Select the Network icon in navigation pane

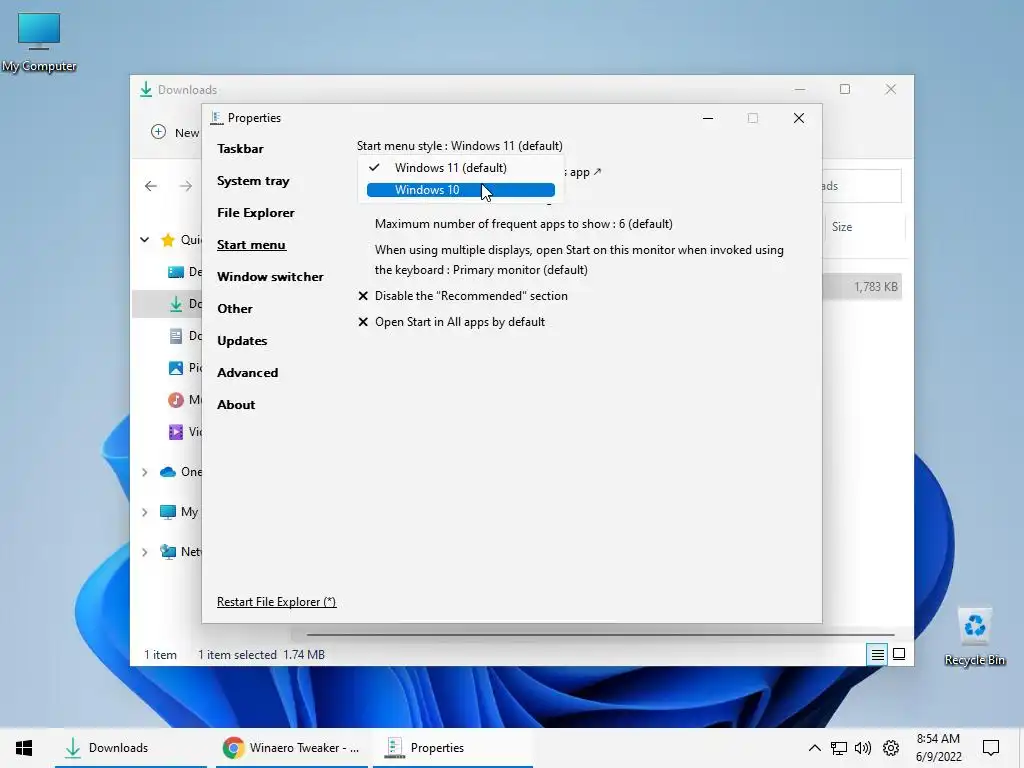pos(168,552)
